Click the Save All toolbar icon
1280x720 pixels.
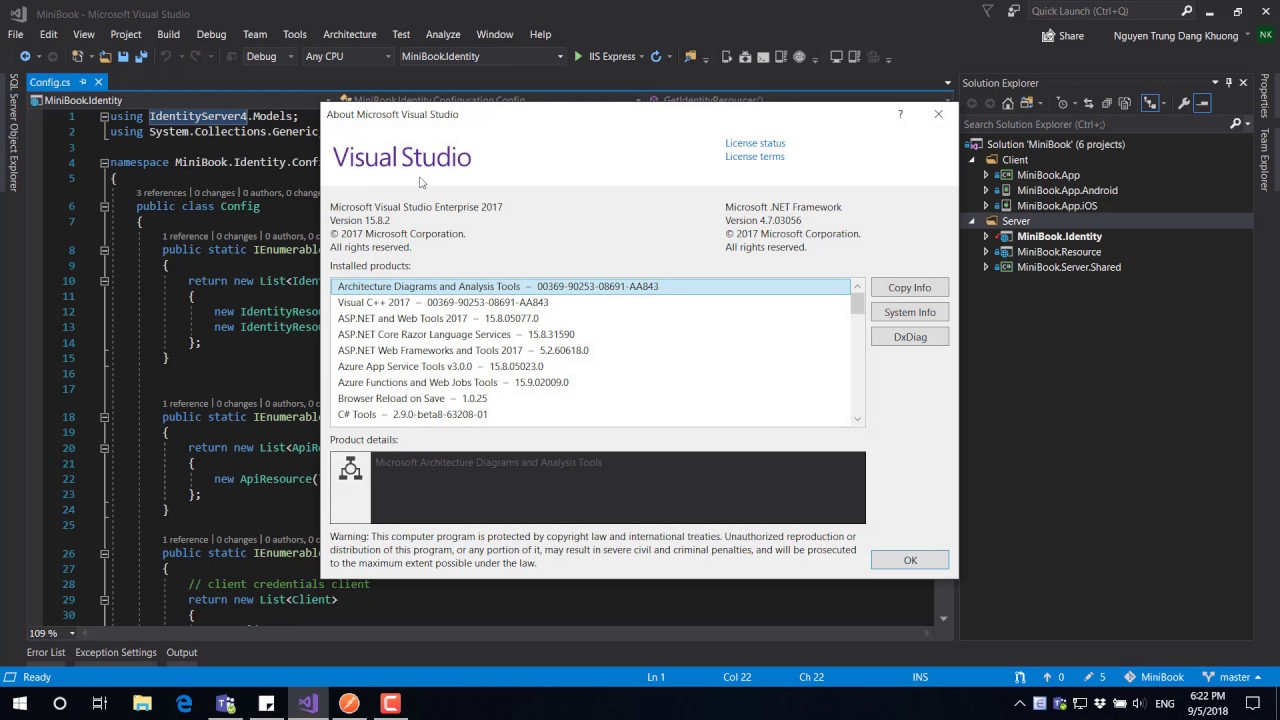[x=141, y=57]
